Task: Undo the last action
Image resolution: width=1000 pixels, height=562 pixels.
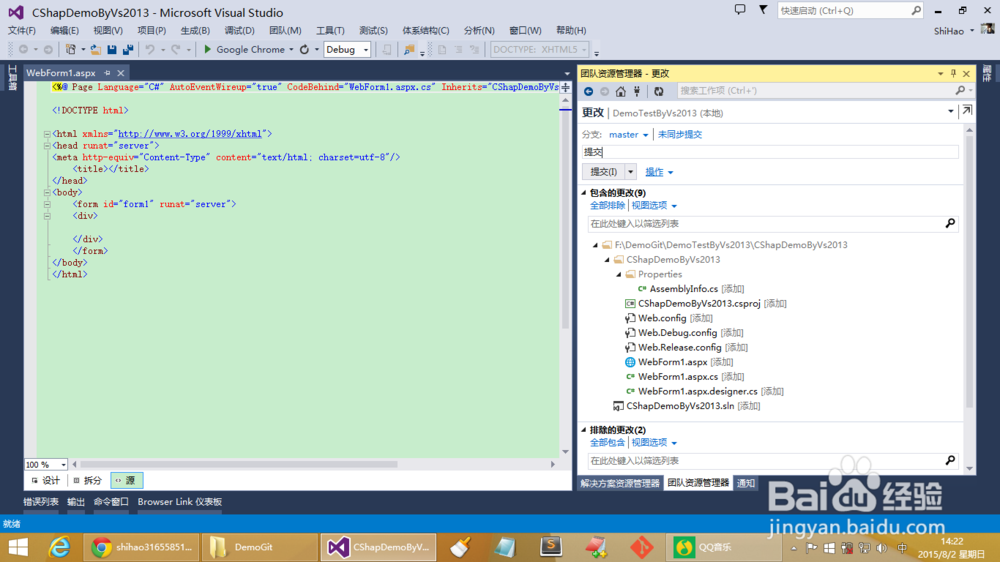Action: (x=150, y=49)
